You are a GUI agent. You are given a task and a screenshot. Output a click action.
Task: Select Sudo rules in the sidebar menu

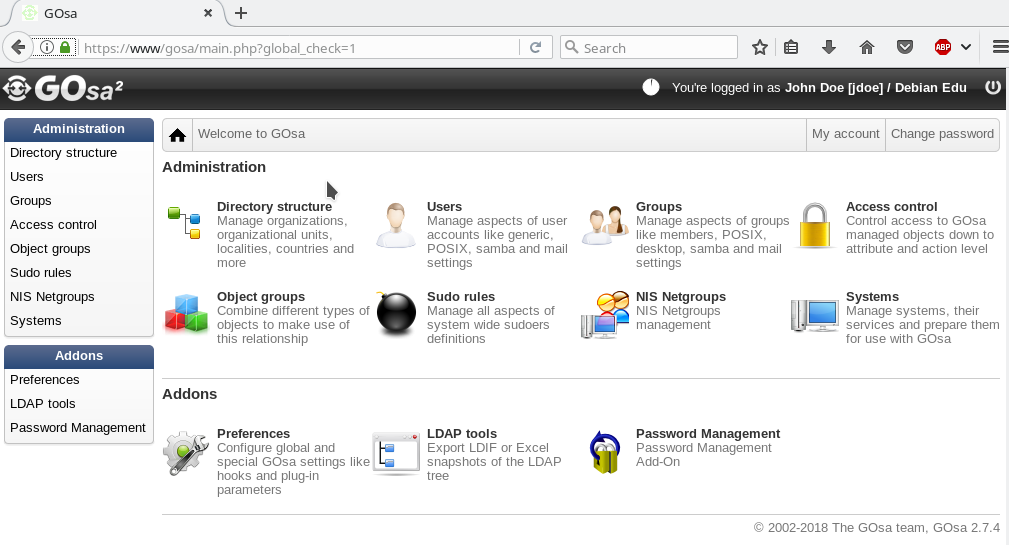point(41,273)
